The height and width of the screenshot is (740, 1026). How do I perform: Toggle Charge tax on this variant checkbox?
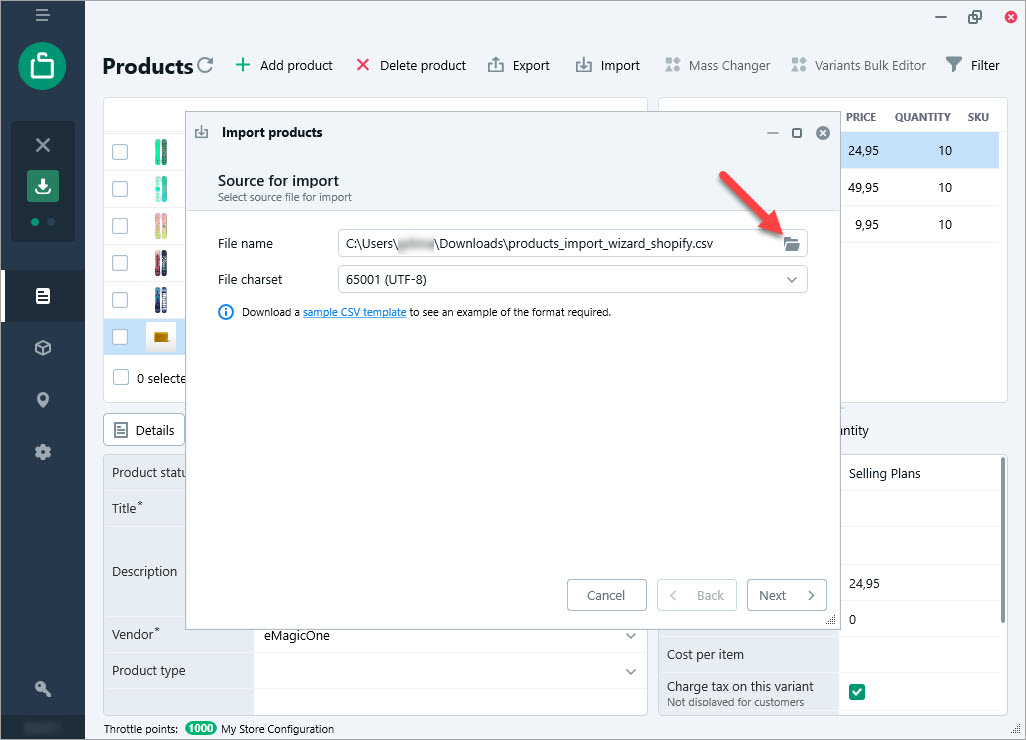[857, 692]
